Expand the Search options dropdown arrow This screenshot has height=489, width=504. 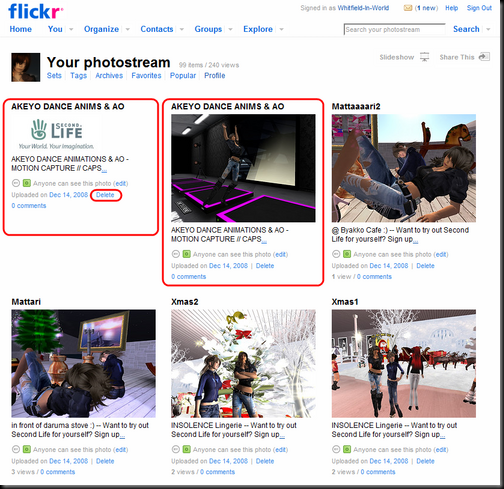point(488,29)
